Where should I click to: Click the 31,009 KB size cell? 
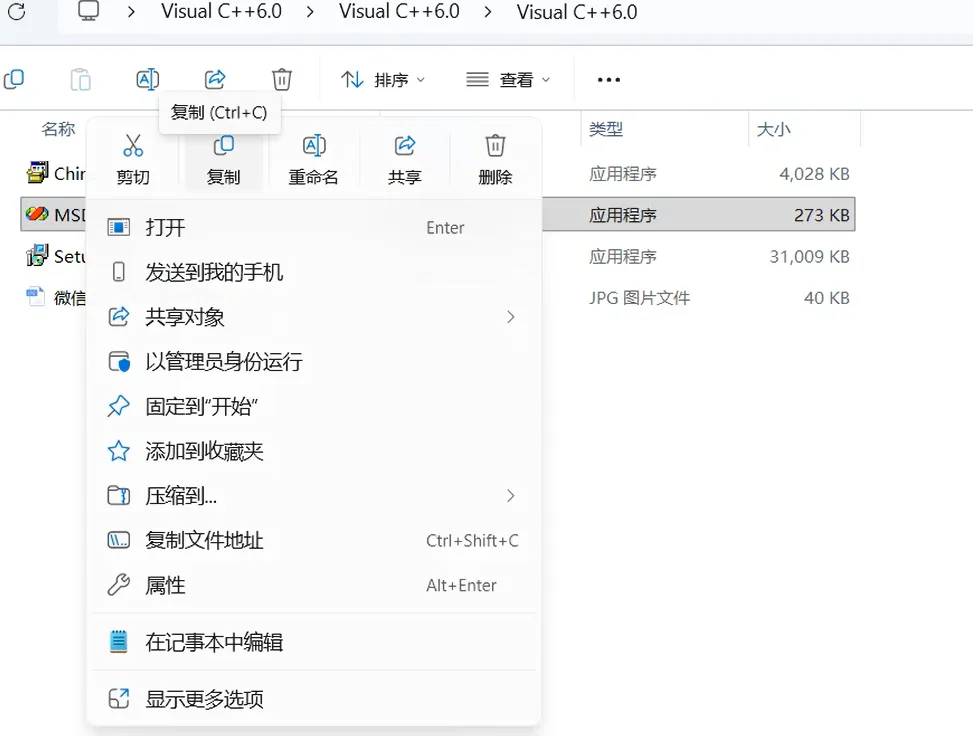click(810, 257)
